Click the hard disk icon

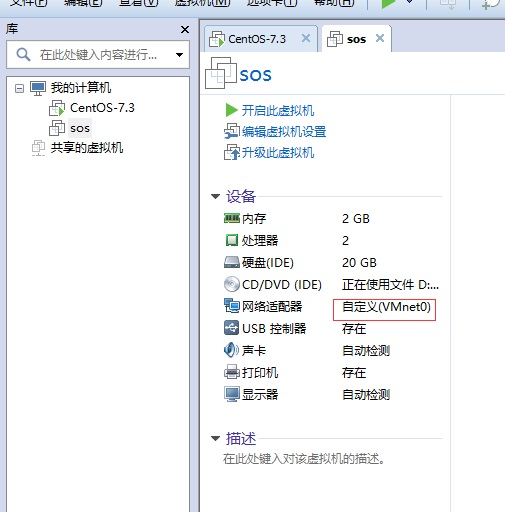pyautogui.click(x=232, y=262)
